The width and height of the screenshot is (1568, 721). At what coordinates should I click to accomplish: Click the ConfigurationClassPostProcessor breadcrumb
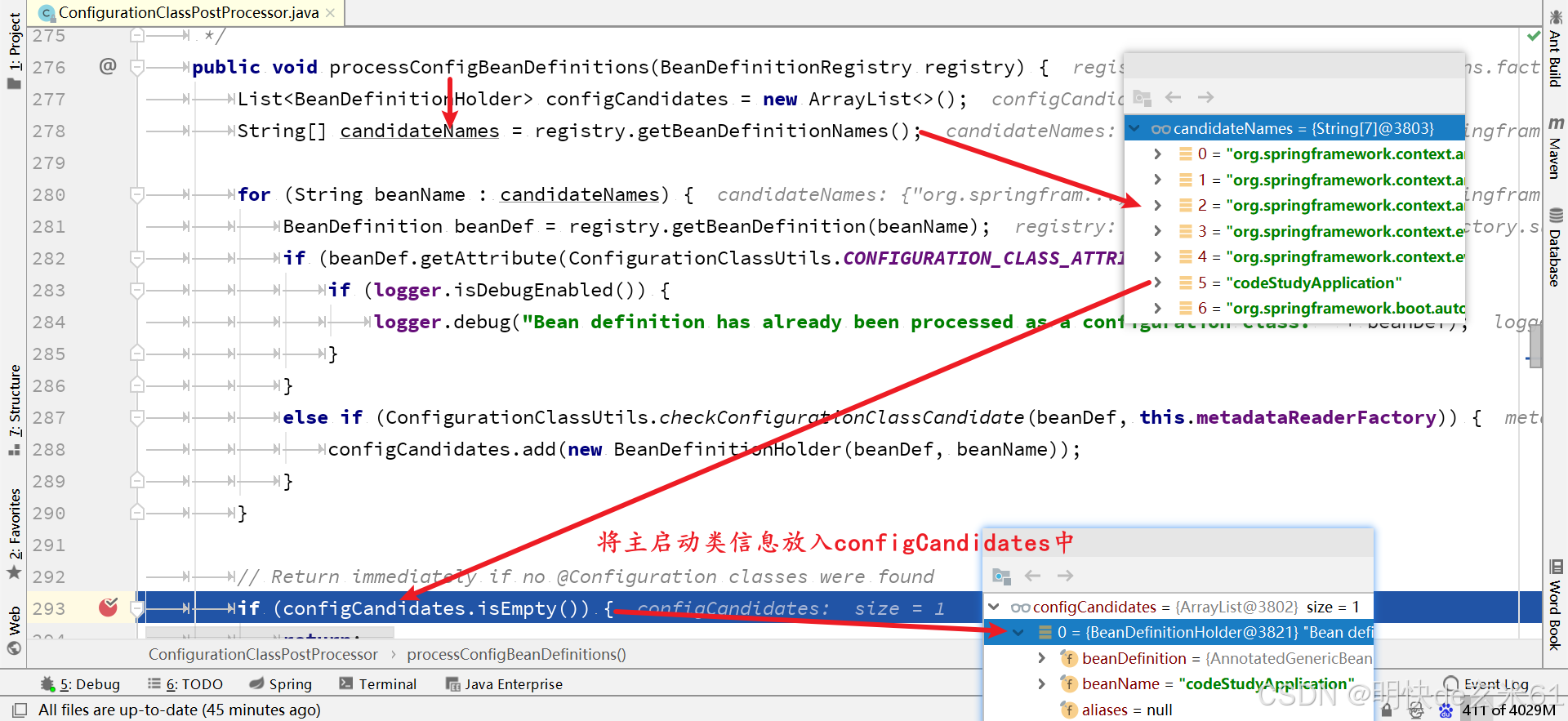click(263, 654)
